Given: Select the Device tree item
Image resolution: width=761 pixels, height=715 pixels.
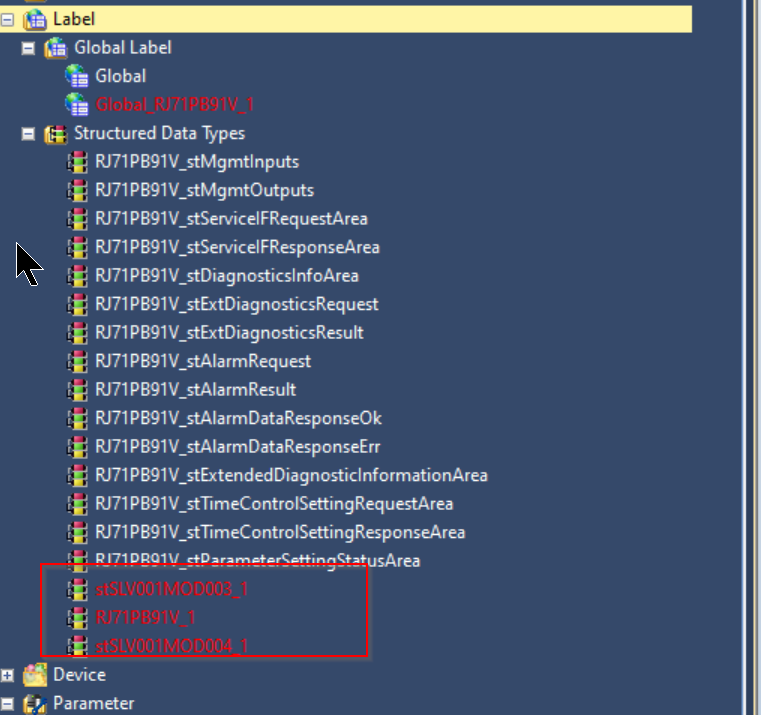Looking at the screenshot, I should 79,675.
